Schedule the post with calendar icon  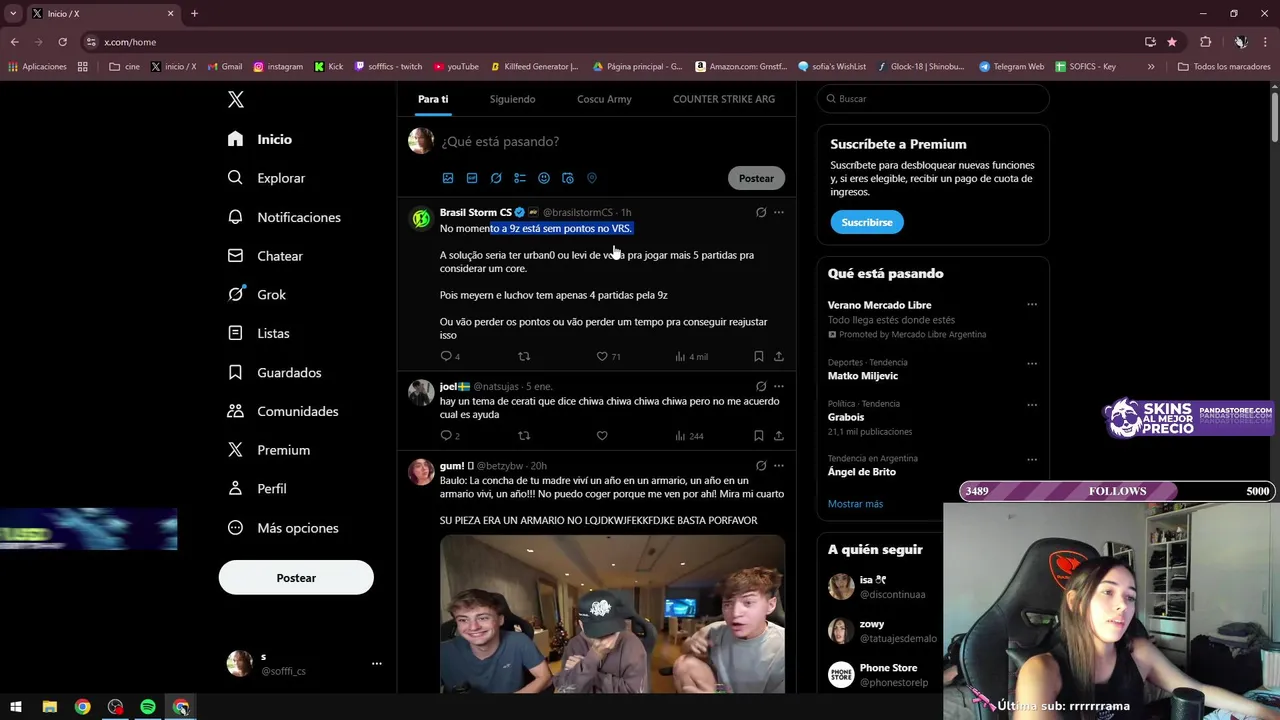pos(568,178)
